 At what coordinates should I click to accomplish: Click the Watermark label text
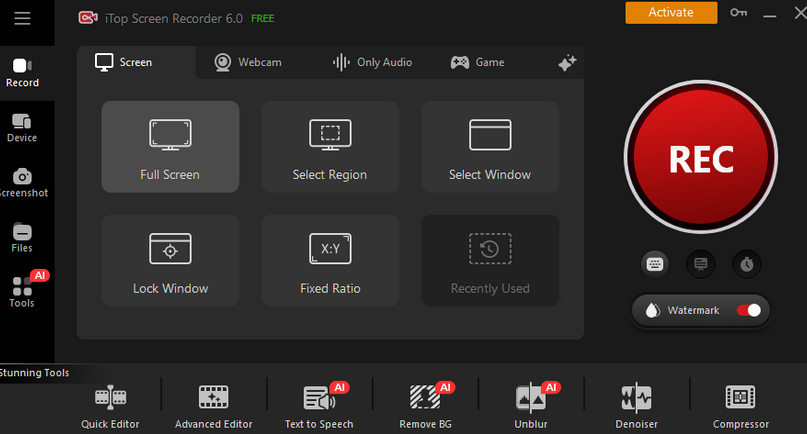693,310
